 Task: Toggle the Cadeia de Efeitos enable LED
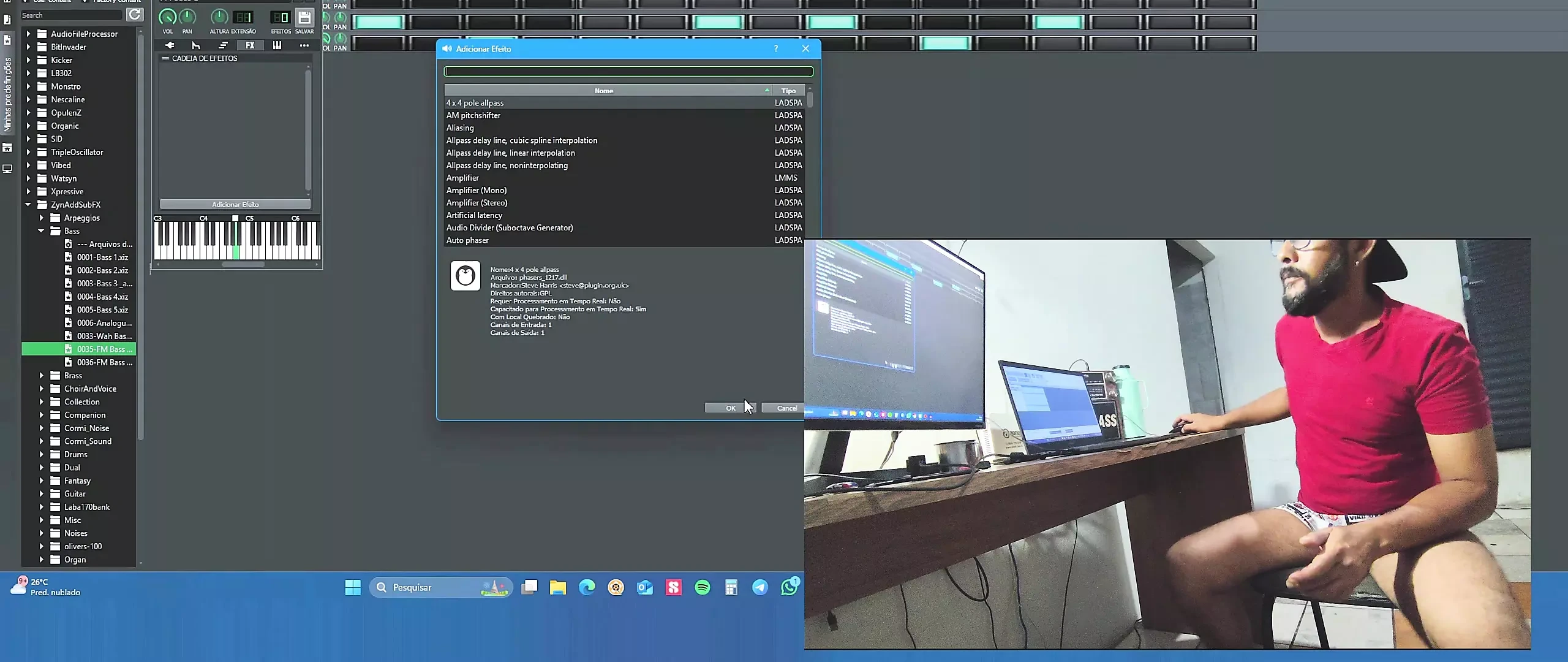[x=165, y=58]
